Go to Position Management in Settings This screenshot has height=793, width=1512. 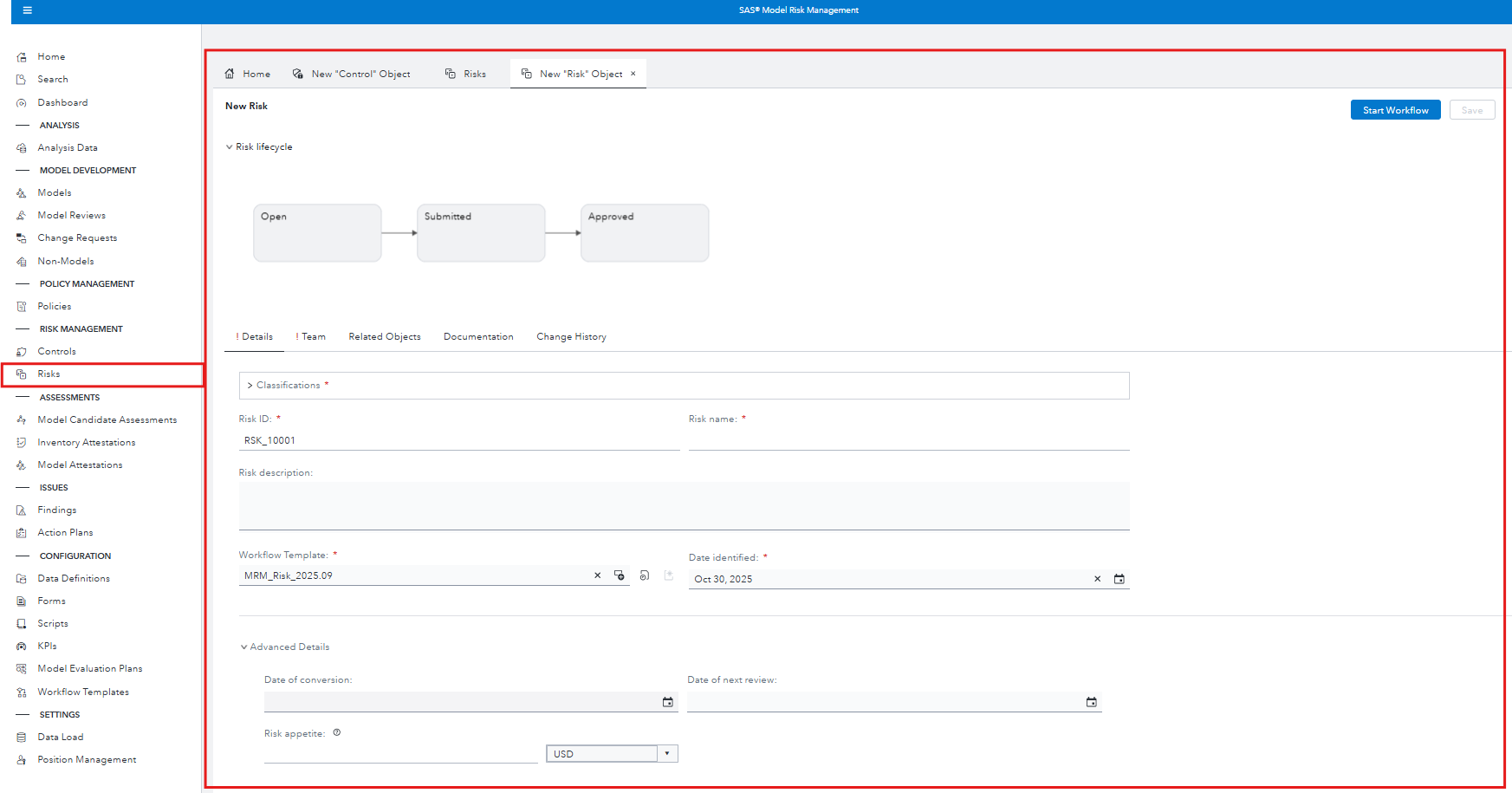click(x=87, y=759)
